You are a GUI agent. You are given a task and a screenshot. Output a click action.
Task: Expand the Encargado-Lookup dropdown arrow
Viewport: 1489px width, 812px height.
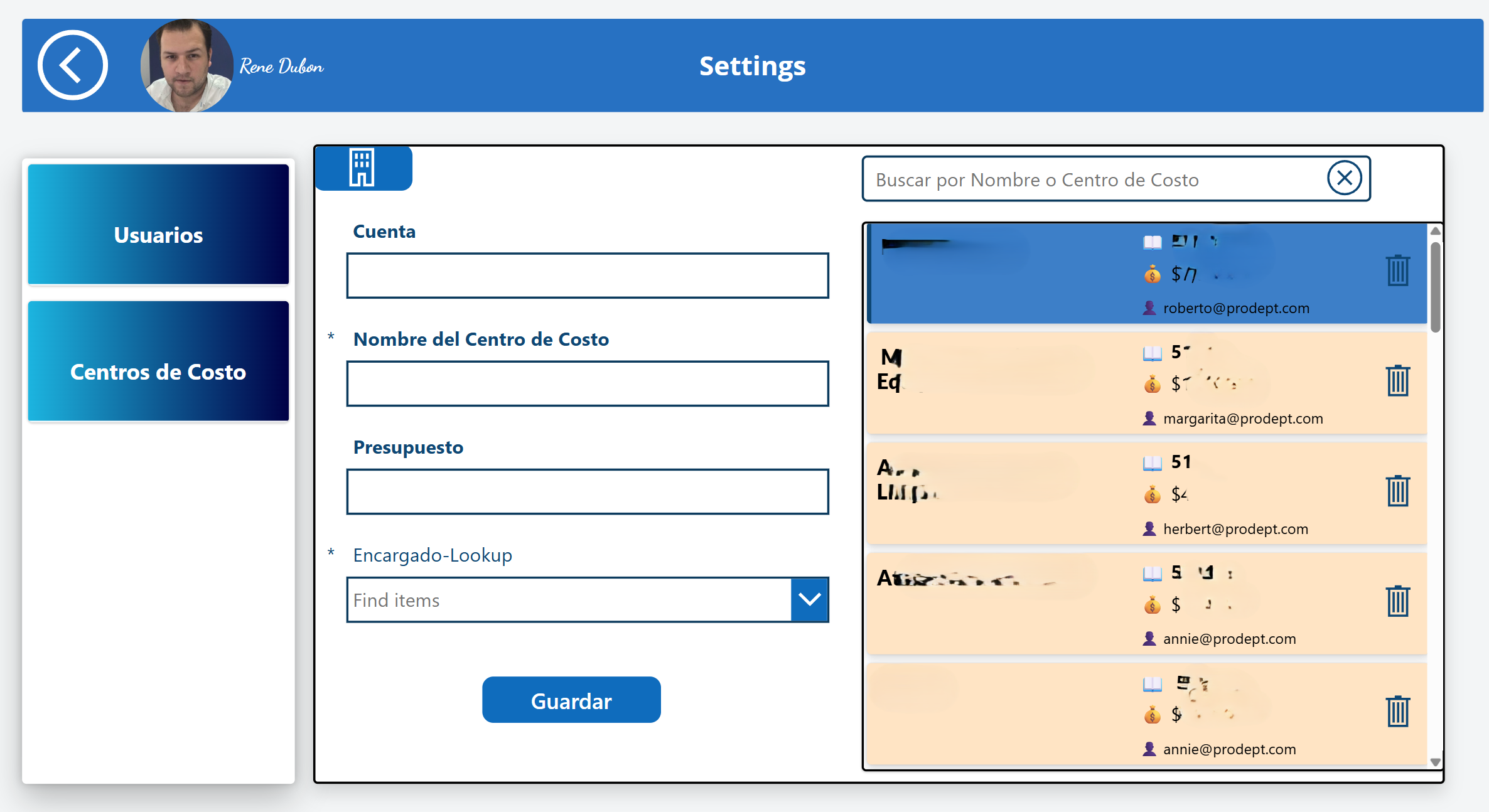click(809, 600)
